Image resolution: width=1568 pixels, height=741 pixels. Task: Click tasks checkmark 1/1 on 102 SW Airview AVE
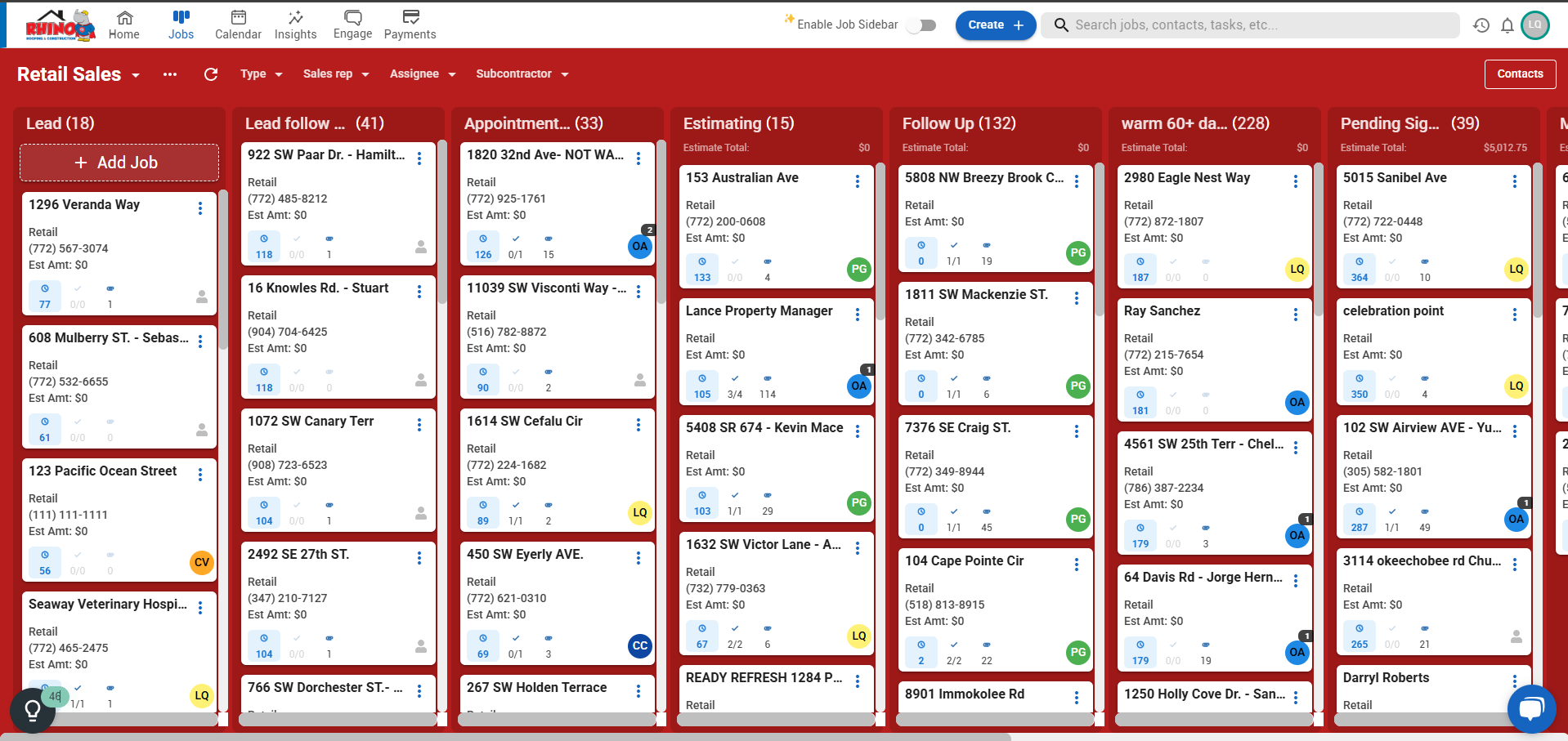[1392, 520]
